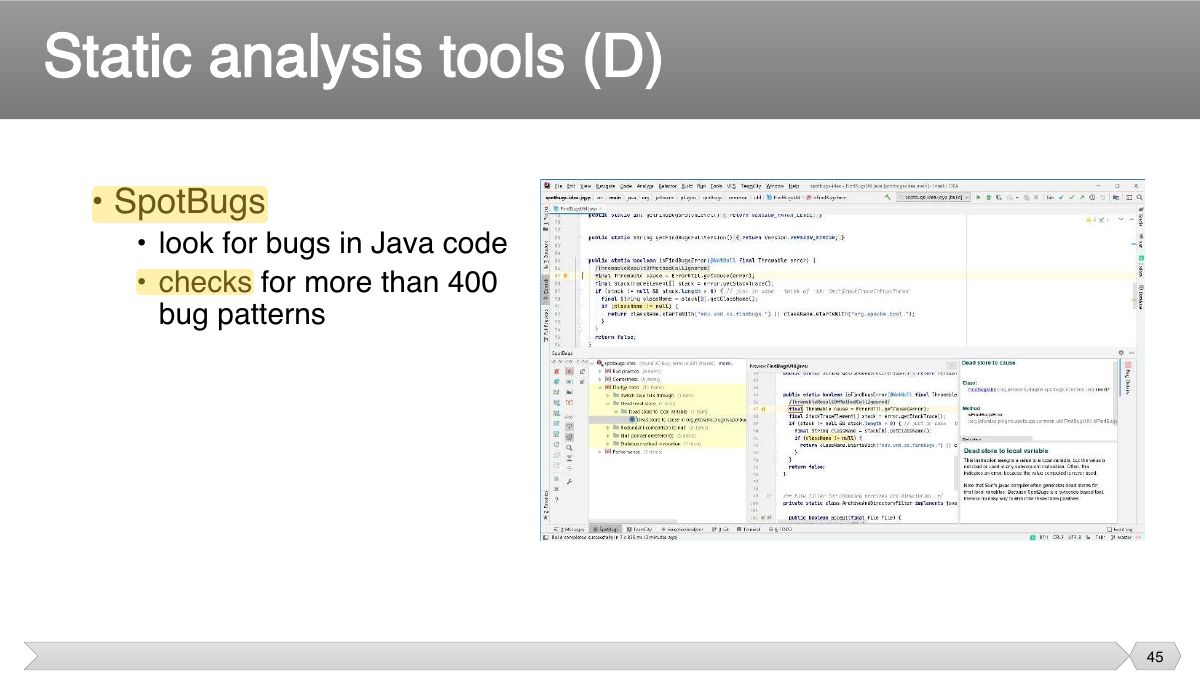Click the green Run button
The width and height of the screenshot is (1200, 676).
978,197
